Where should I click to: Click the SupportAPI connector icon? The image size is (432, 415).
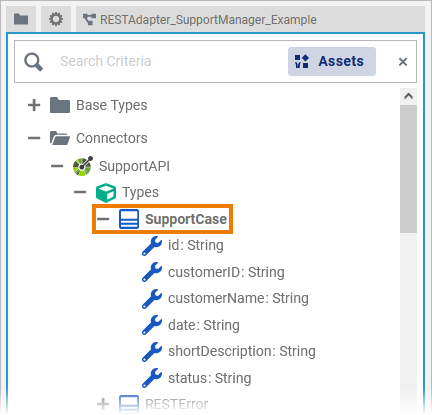(x=83, y=166)
